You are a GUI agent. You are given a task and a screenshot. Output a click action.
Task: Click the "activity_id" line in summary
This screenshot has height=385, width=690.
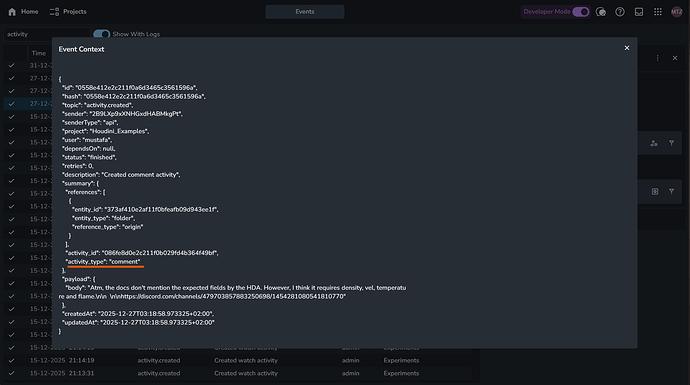click(142, 253)
